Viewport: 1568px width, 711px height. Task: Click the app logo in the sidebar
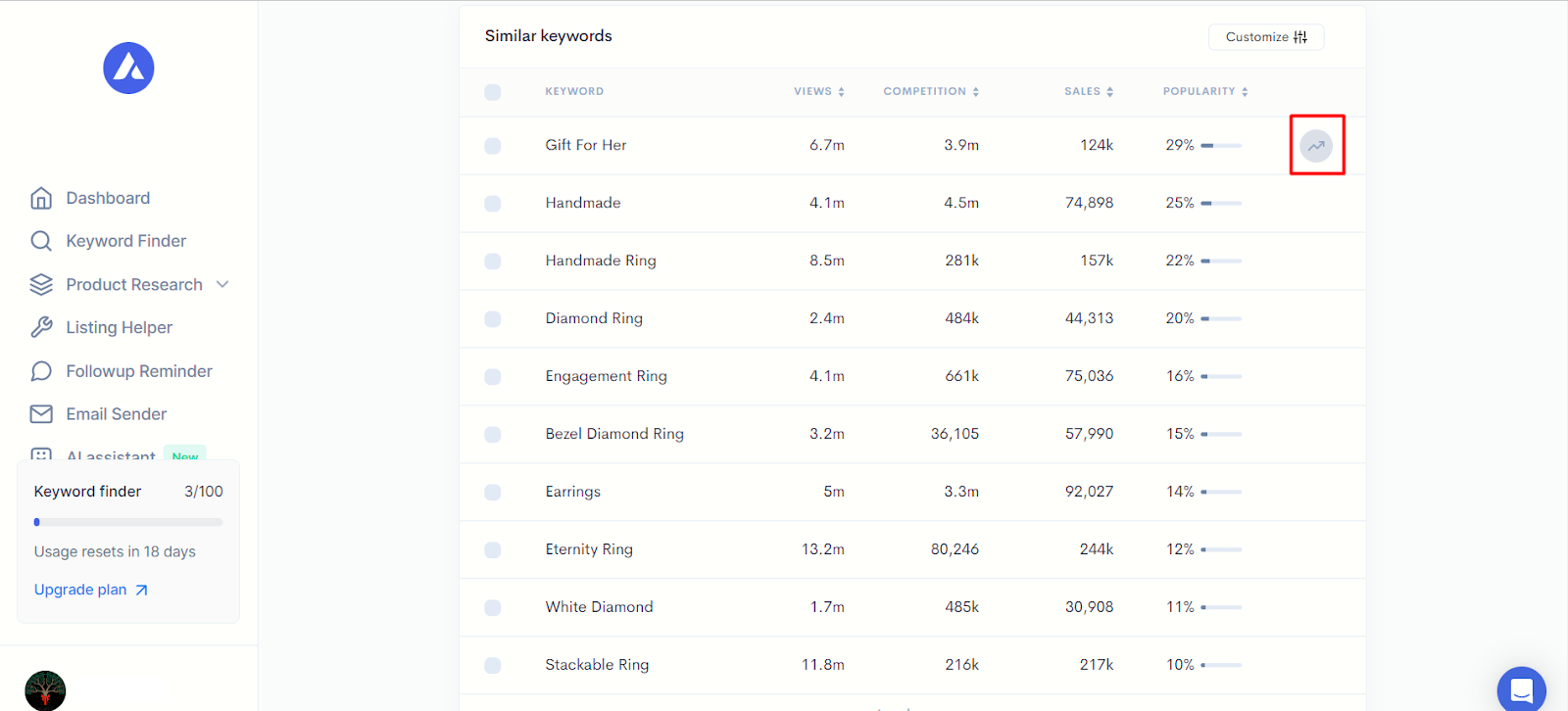[x=128, y=69]
